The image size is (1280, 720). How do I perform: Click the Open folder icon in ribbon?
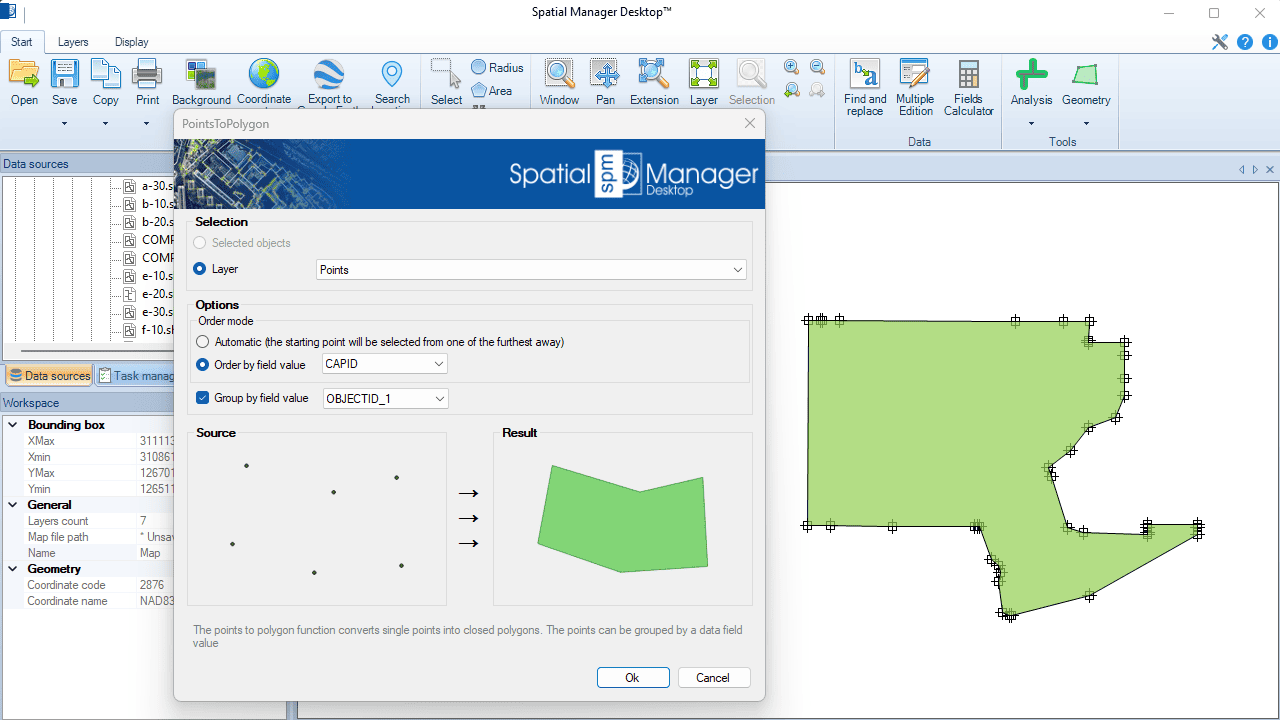(x=24, y=74)
